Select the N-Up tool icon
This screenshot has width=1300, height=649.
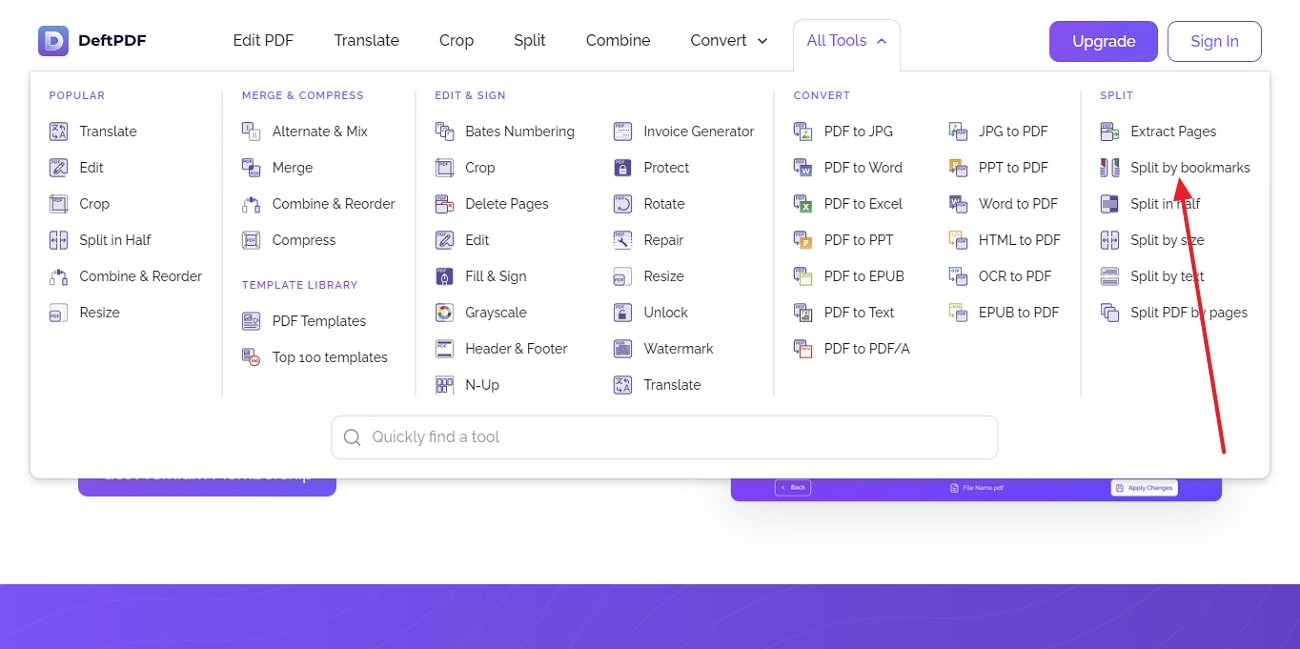(x=444, y=384)
